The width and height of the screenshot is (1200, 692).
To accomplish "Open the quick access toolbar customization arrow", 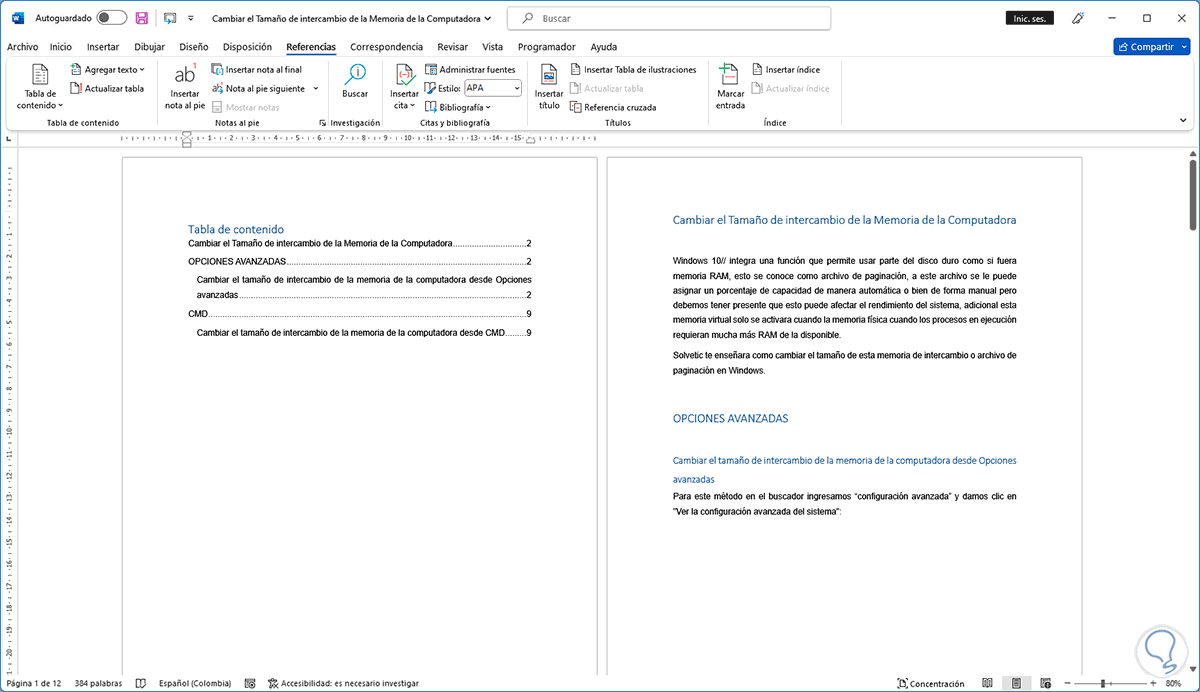I will 191,18.
